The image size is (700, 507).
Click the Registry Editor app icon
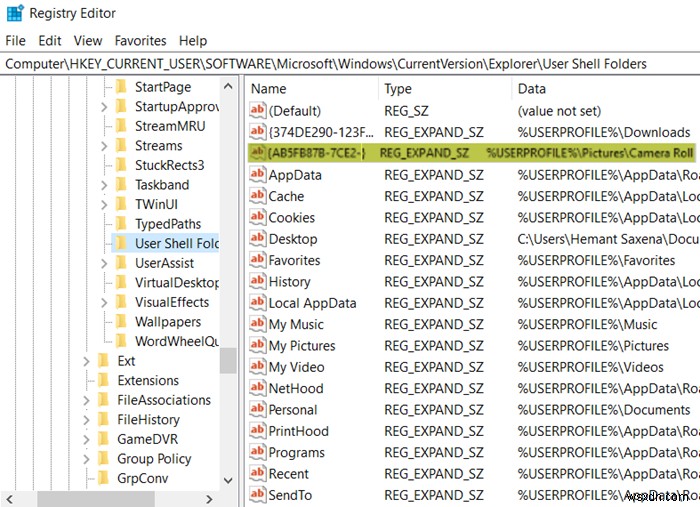coord(15,13)
